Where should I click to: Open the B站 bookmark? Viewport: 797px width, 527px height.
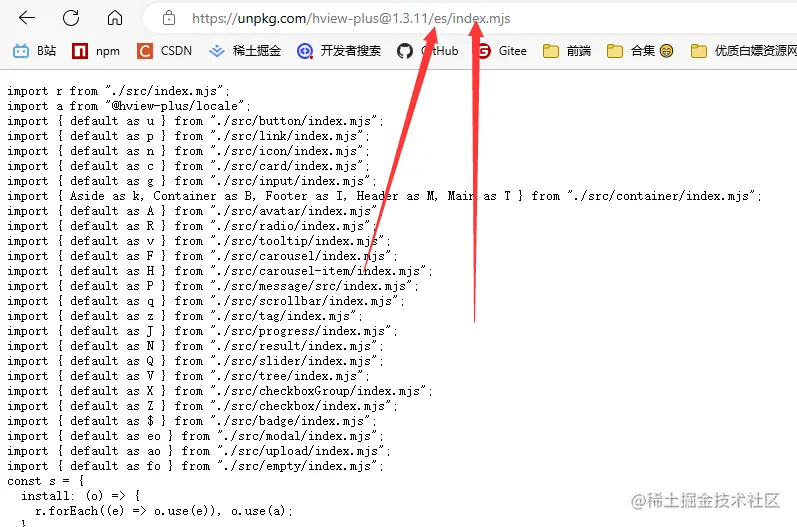[x=34, y=51]
